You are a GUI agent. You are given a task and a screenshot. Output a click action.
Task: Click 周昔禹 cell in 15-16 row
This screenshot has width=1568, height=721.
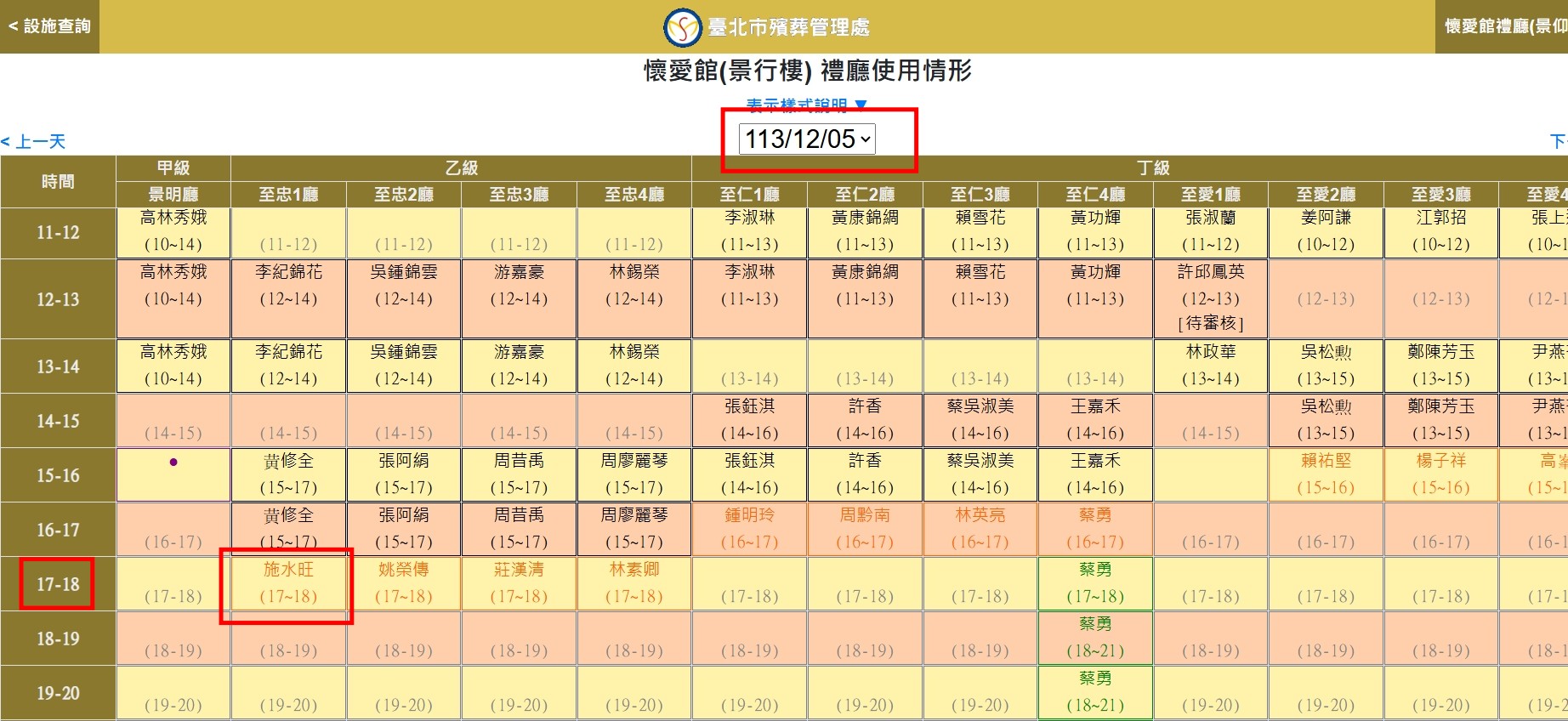click(x=519, y=474)
